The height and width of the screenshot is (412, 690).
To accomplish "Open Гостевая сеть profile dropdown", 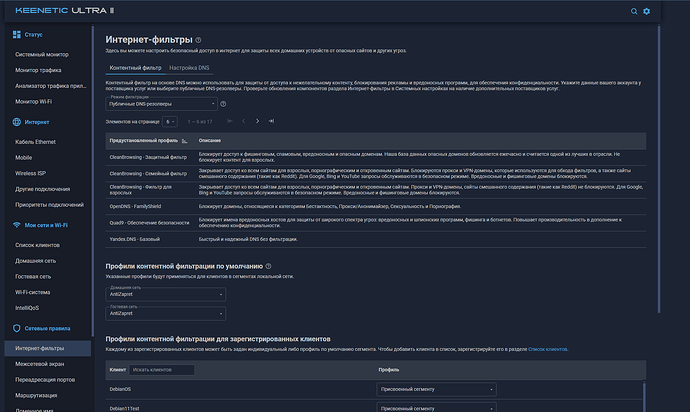I will [x=166, y=313].
